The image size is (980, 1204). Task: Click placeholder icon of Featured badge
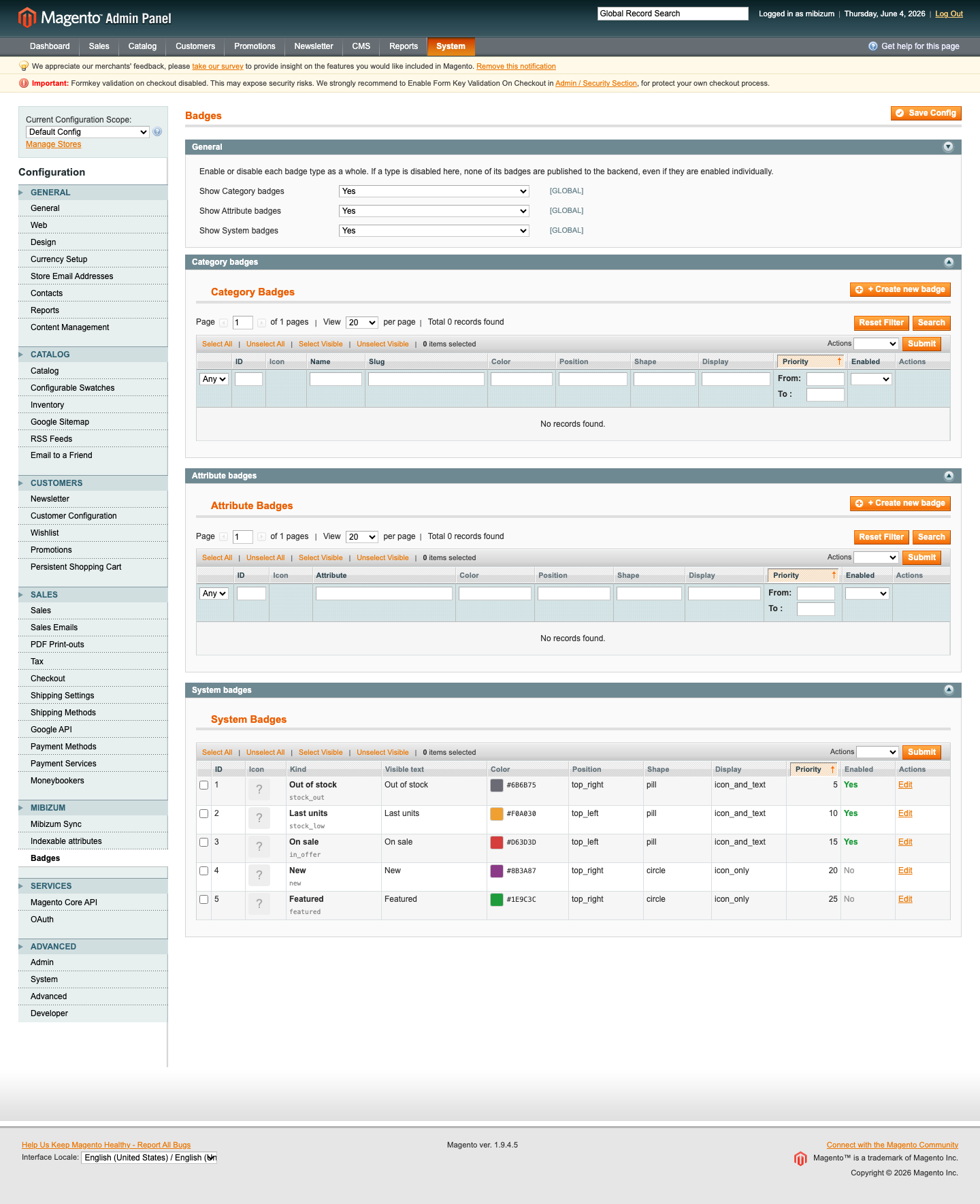259,904
